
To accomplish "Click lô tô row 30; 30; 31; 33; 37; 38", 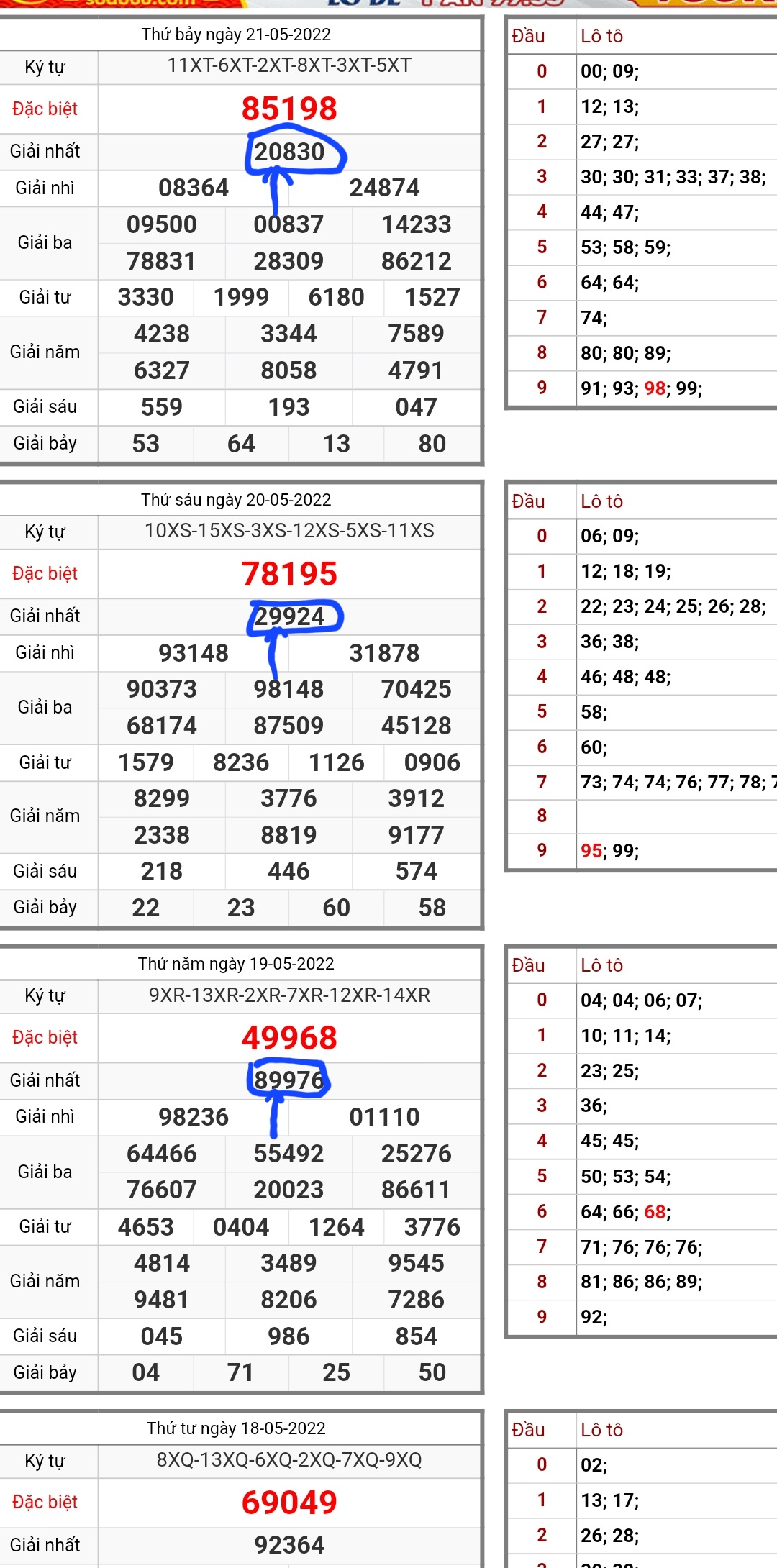I will pos(673,177).
